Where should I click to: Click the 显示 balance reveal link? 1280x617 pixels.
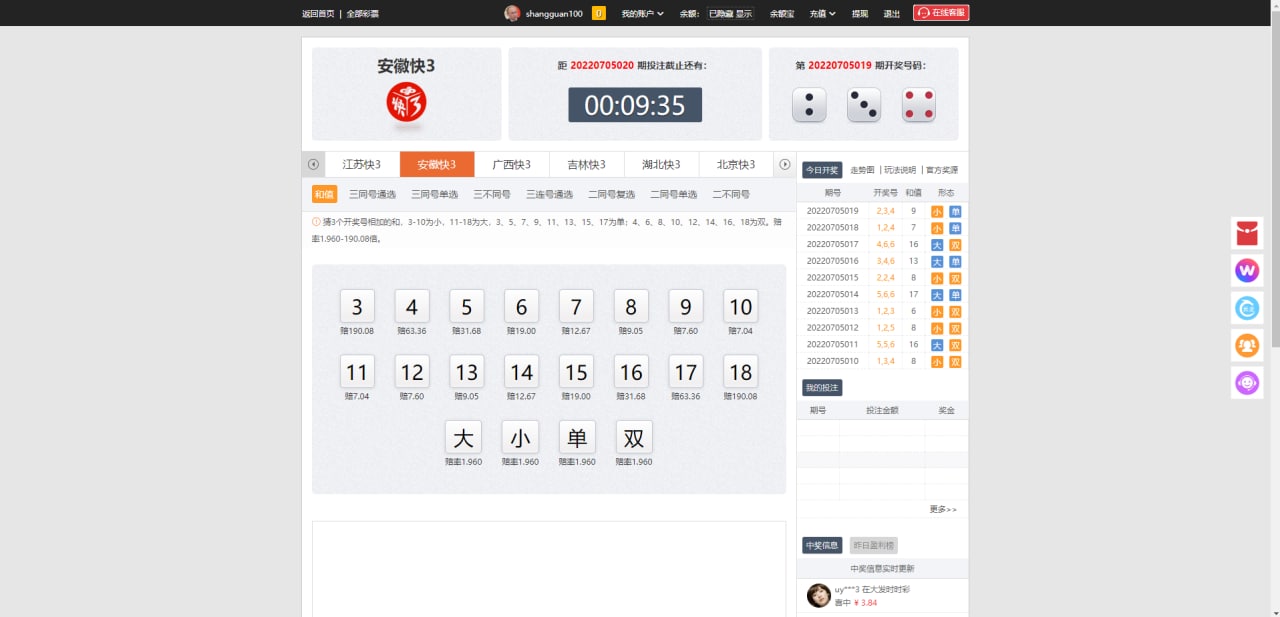coord(744,14)
